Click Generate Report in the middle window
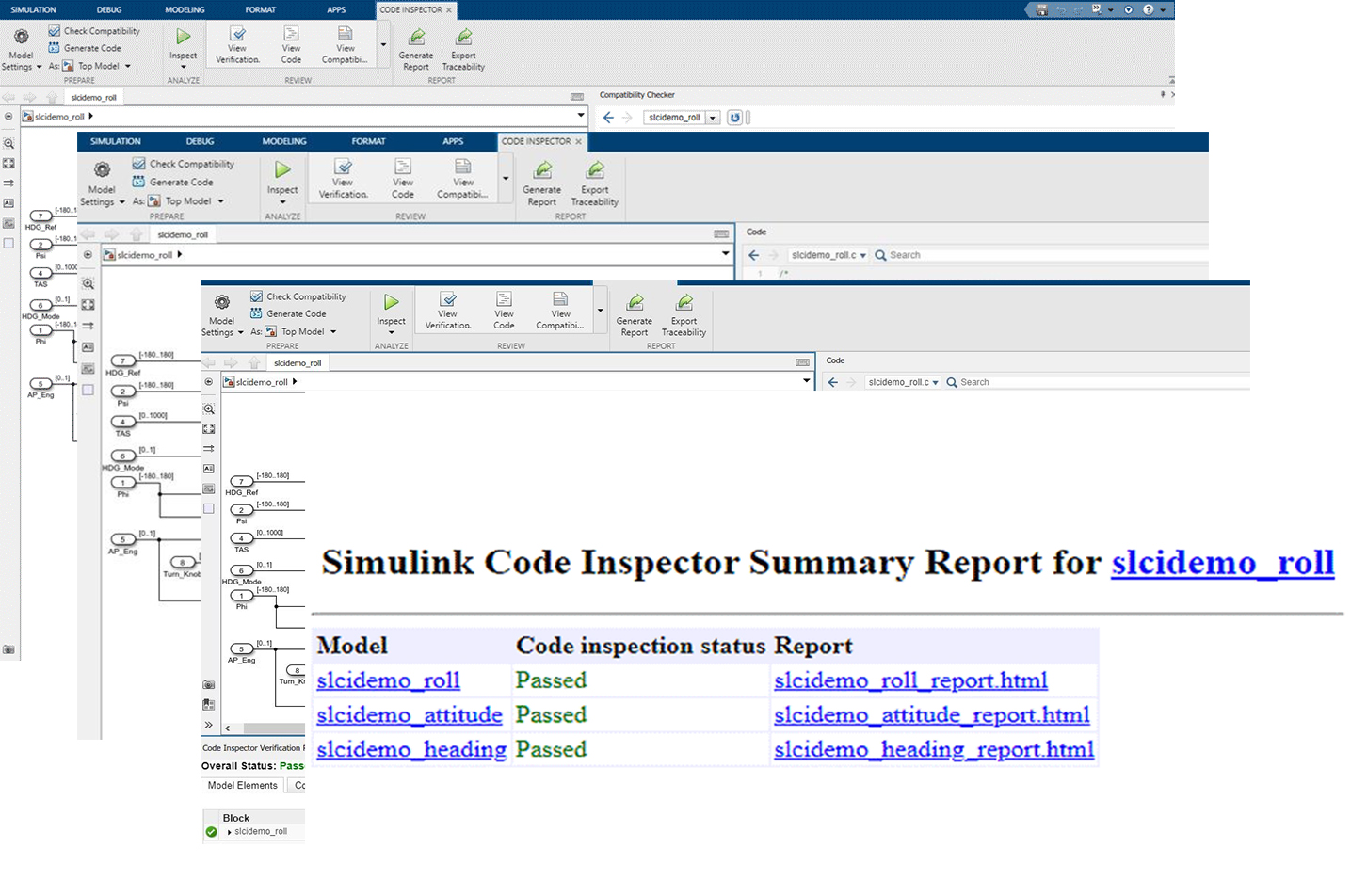Image resolution: width=1351 pixels, height=896 pixels. [x=542, y=184]
